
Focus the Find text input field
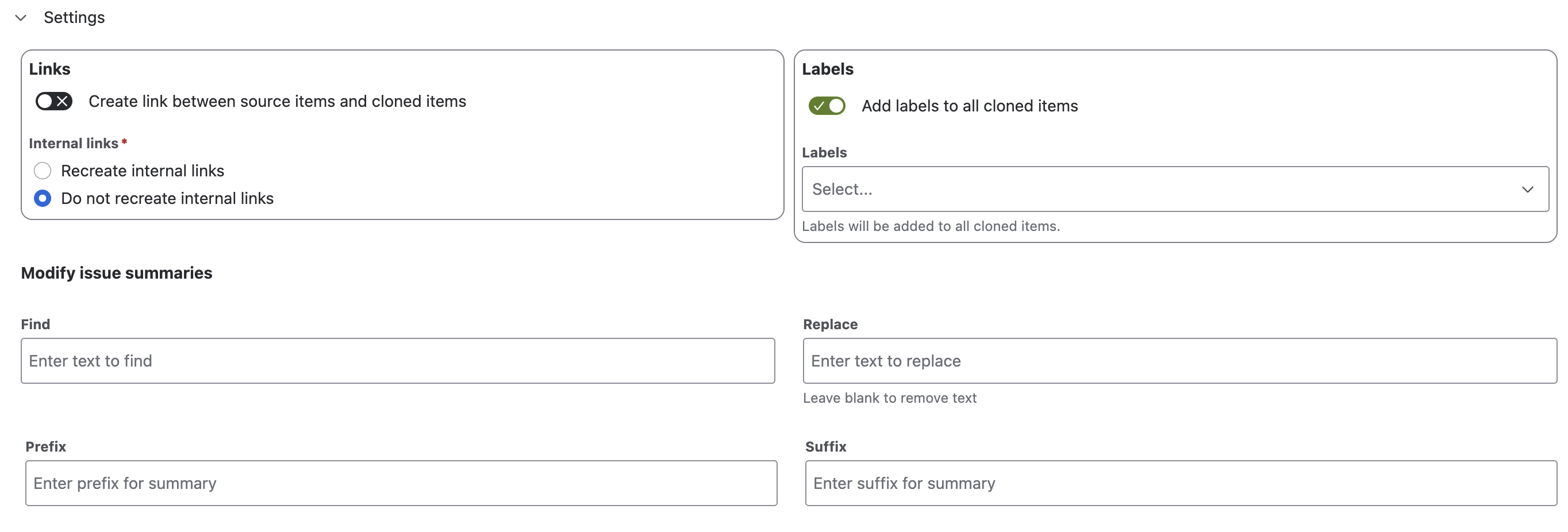(398, 361)
